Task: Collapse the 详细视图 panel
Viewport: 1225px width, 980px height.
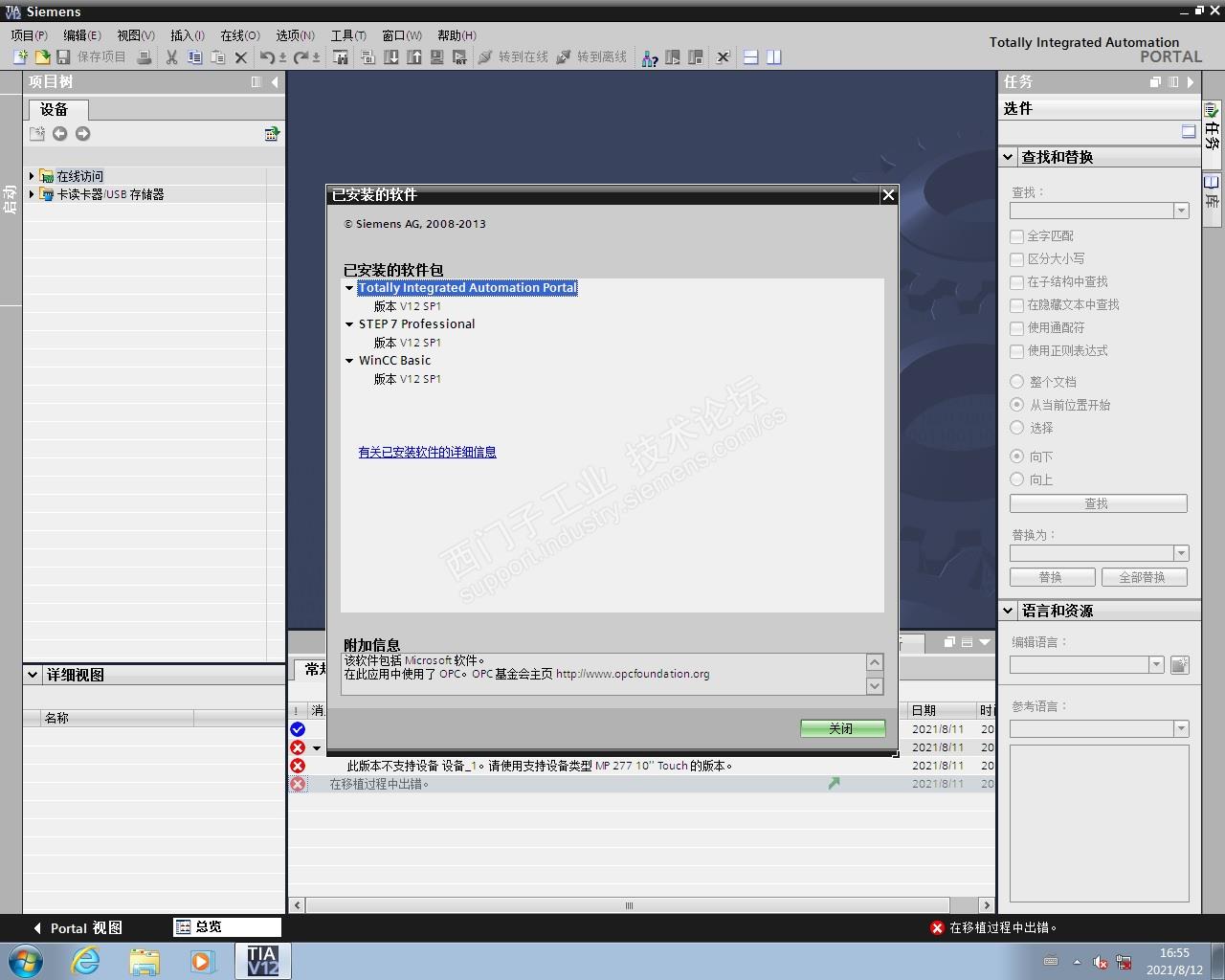Action: coord(33,675)
